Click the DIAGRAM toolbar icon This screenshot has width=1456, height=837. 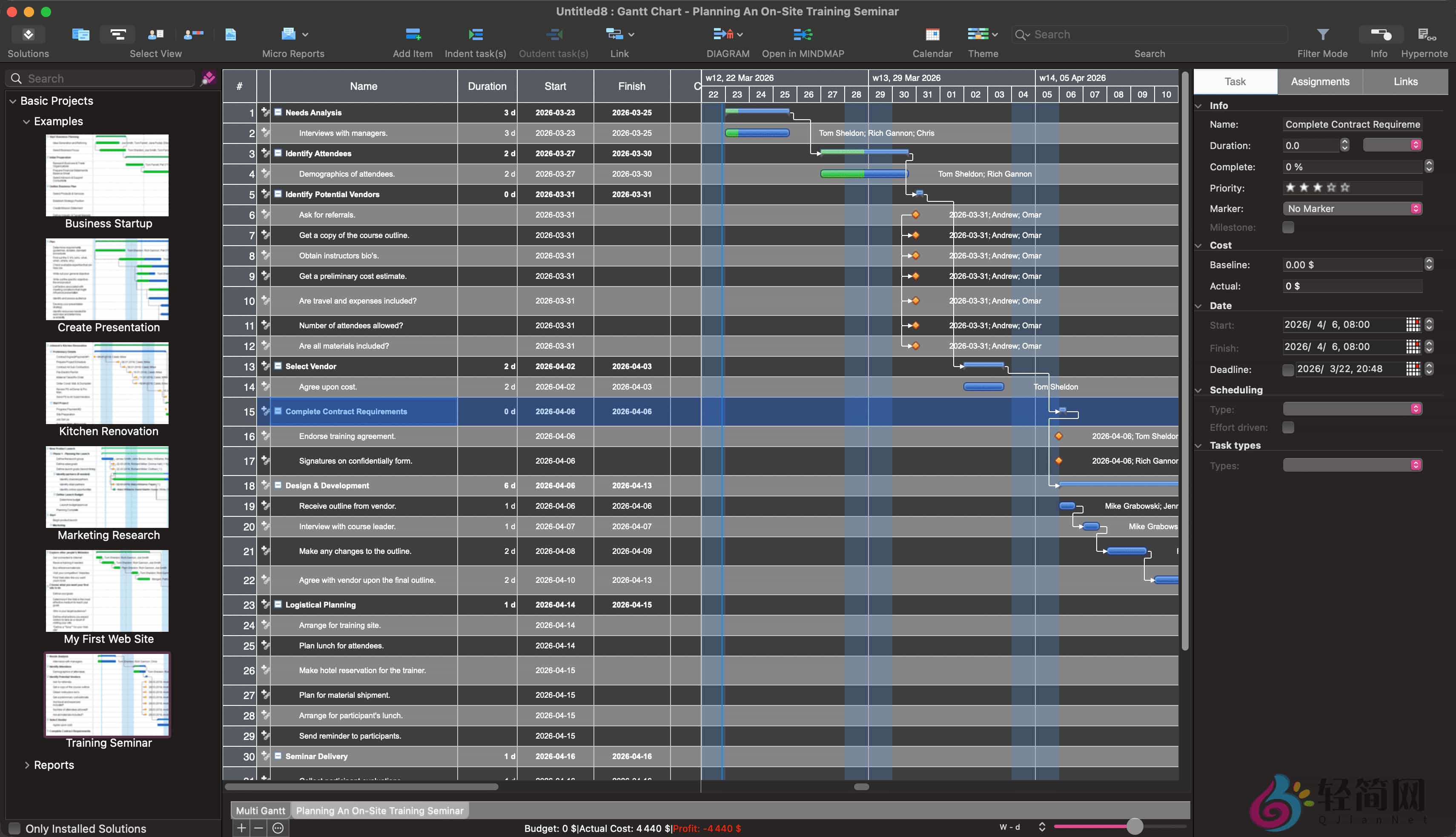(722, 34)
